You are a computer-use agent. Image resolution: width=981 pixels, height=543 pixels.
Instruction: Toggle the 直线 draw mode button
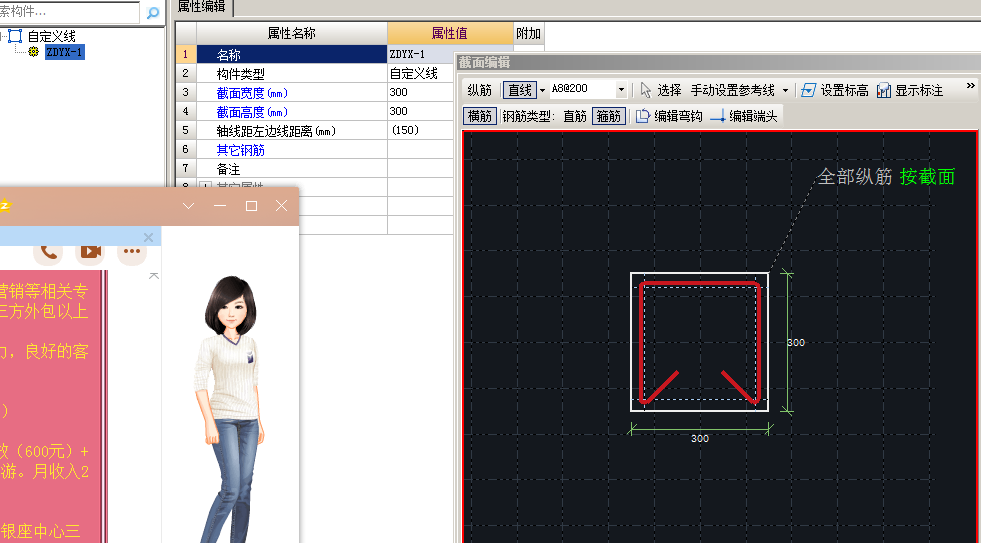pos(519,91)
